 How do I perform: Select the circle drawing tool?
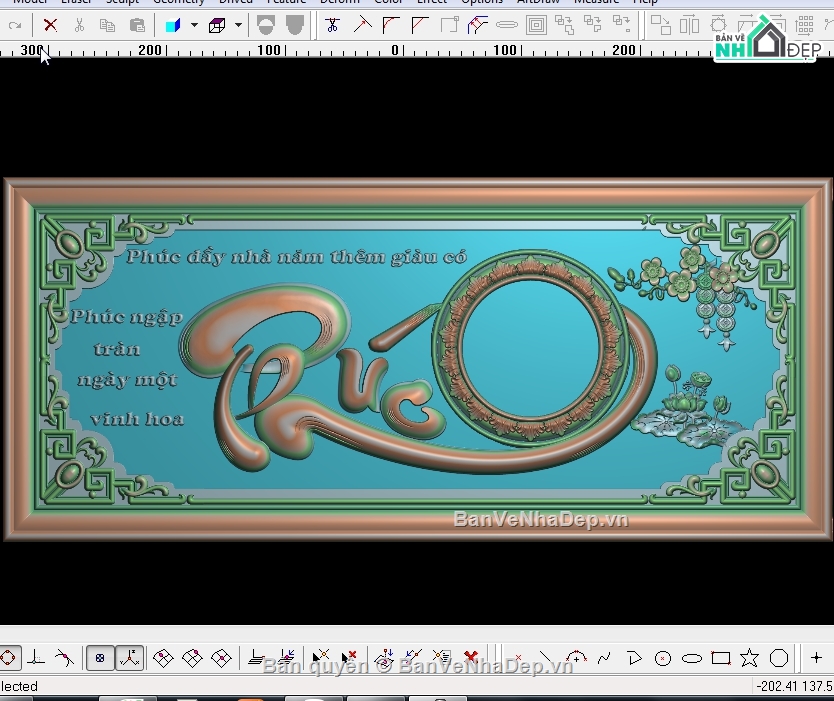[663, 658]
